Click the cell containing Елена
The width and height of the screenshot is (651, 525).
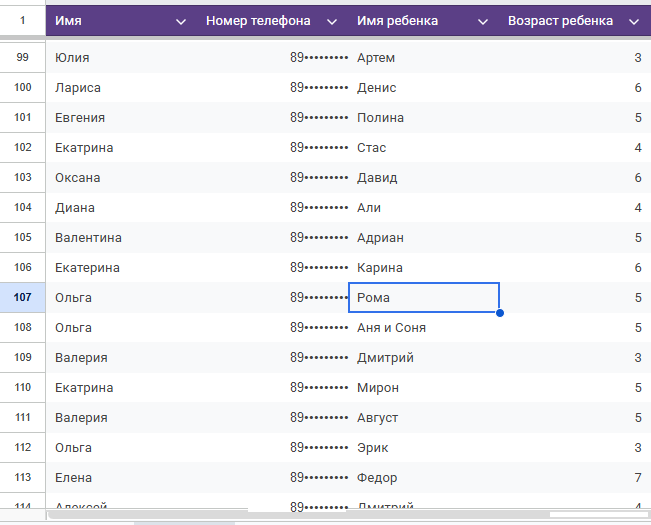pyautogui.click(x=122, y=477)
